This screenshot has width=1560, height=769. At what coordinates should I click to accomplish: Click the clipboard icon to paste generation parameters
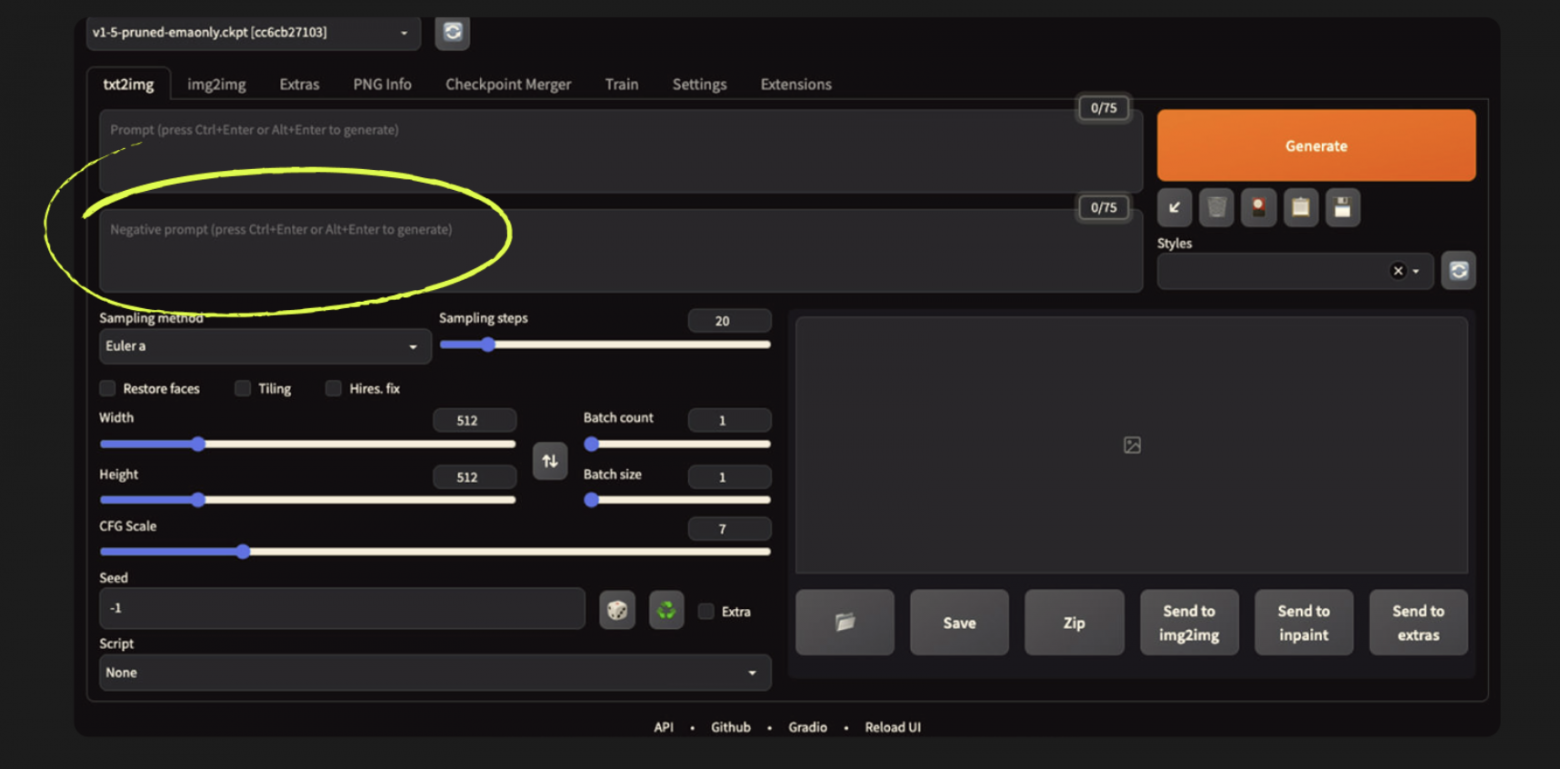pos(1300,207)
